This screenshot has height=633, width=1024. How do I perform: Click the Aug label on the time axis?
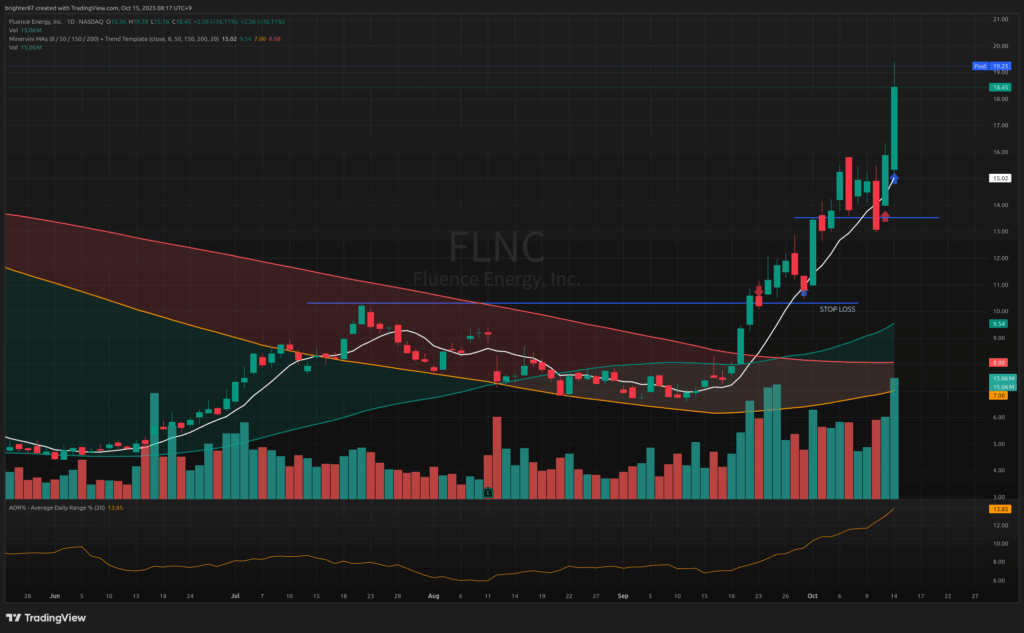(x=433, y=594)
